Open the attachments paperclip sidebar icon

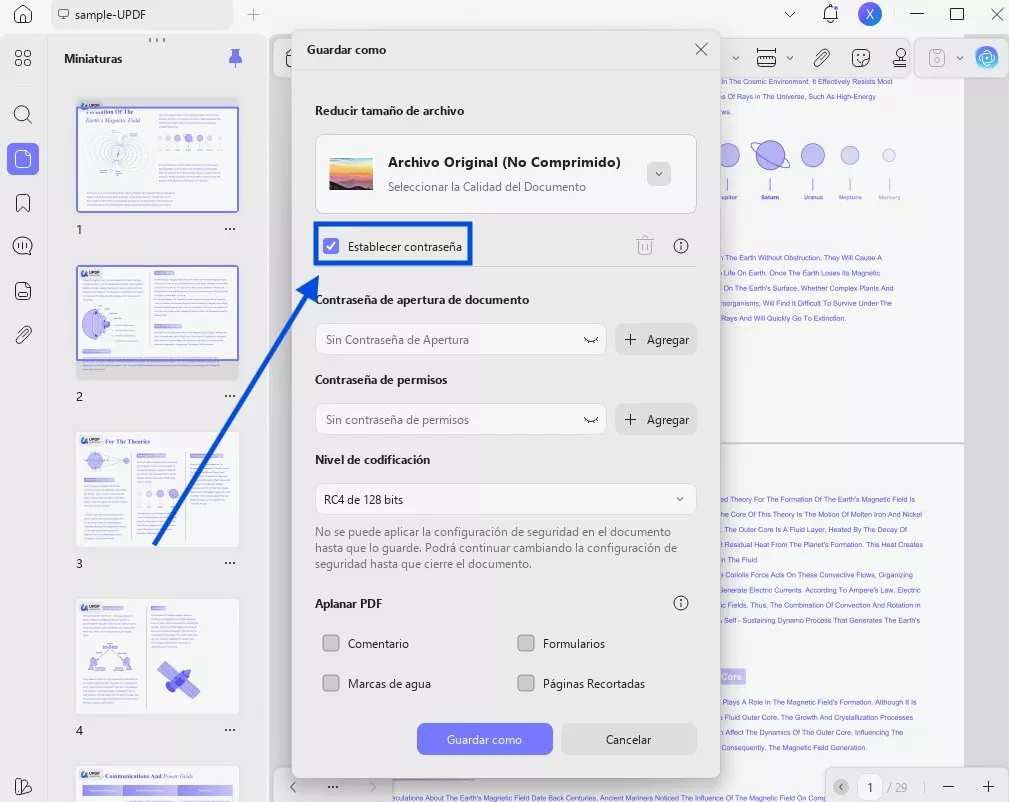point(23,335)
